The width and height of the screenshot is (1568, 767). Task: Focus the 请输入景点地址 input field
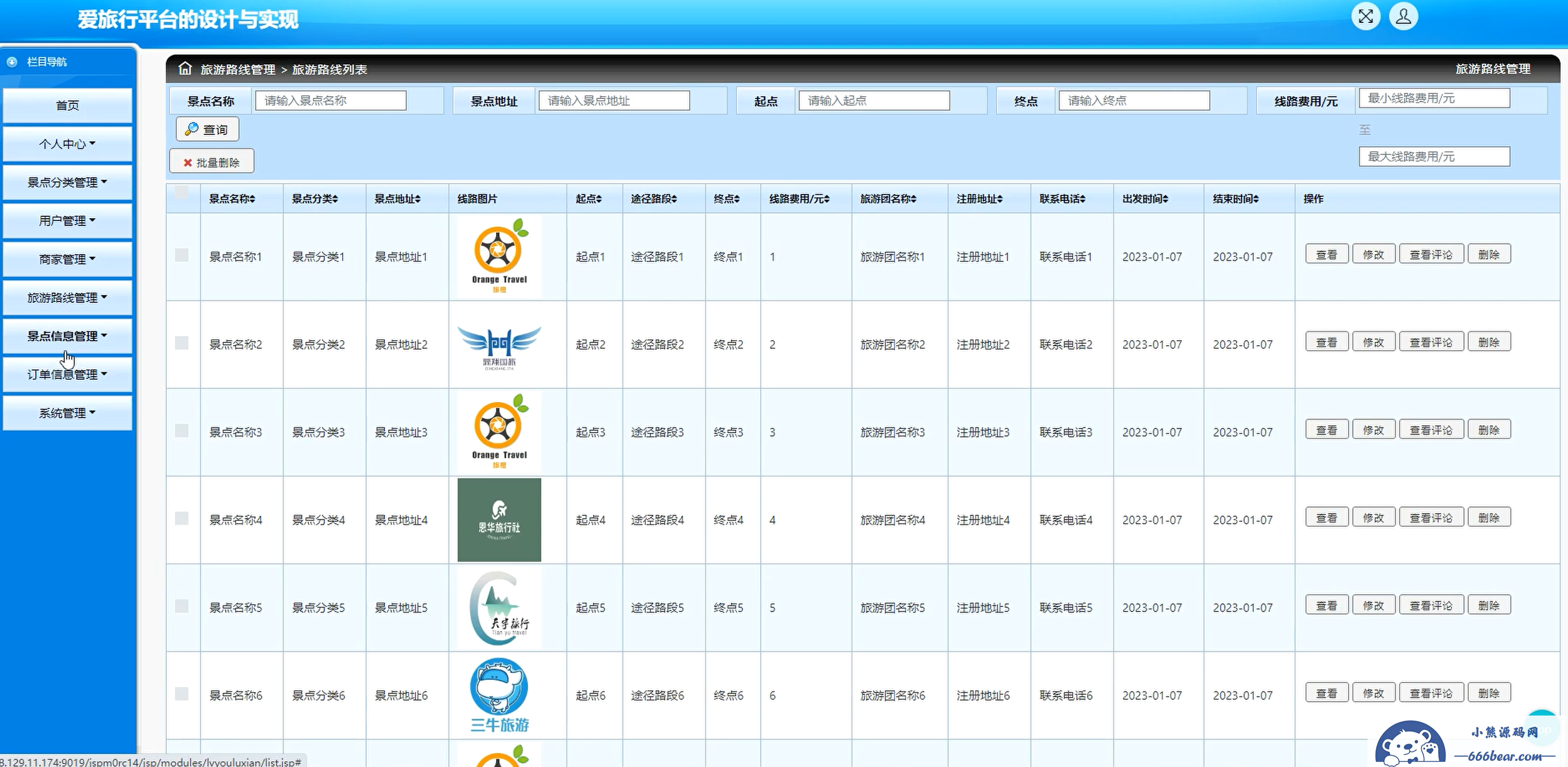[614, 100]
